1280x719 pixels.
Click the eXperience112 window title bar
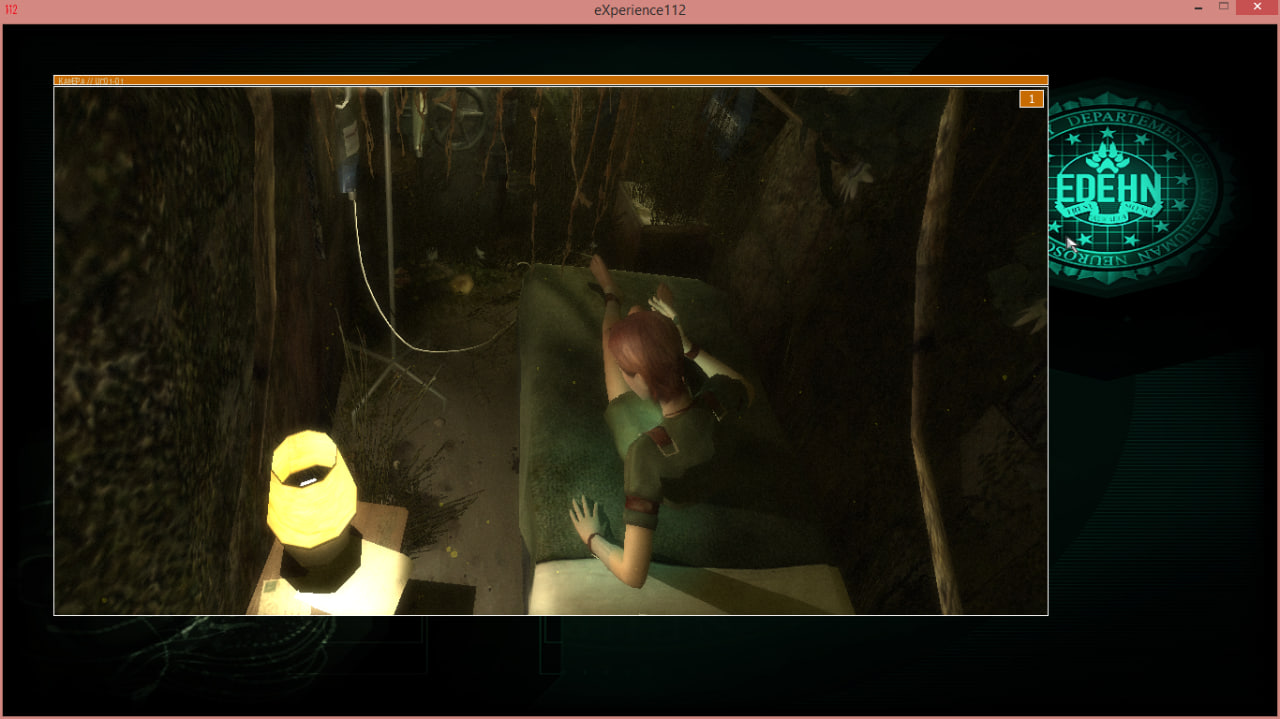(640, 10)
